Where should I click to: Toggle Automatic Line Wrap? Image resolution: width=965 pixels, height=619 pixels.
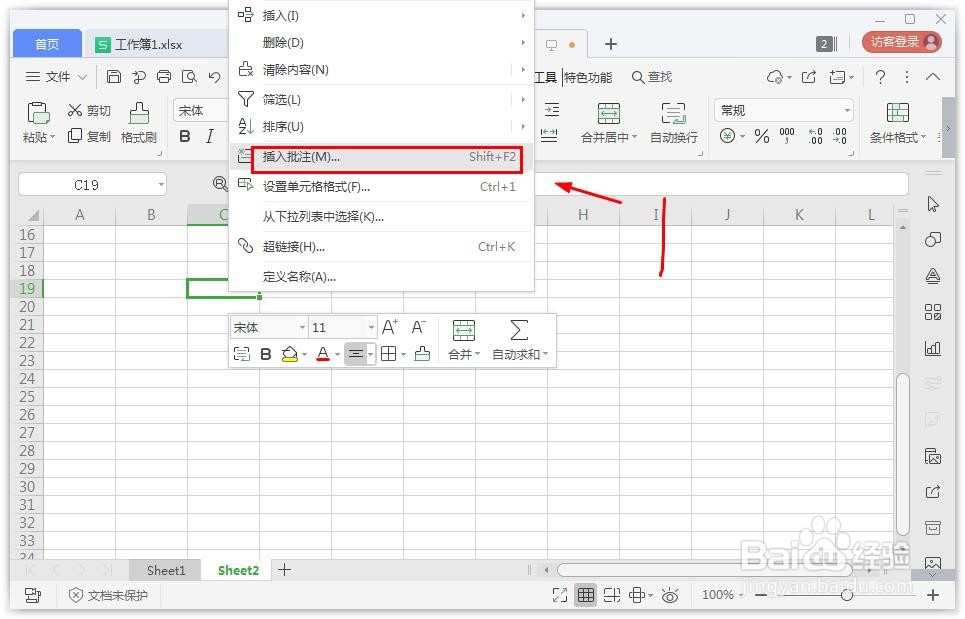click(673, 120)
